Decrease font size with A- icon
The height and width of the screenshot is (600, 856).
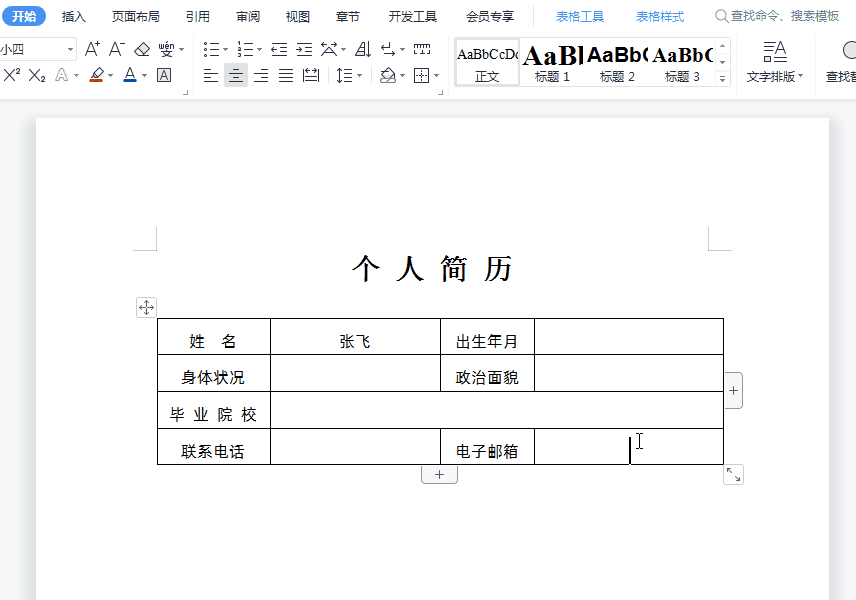[116, 49]
